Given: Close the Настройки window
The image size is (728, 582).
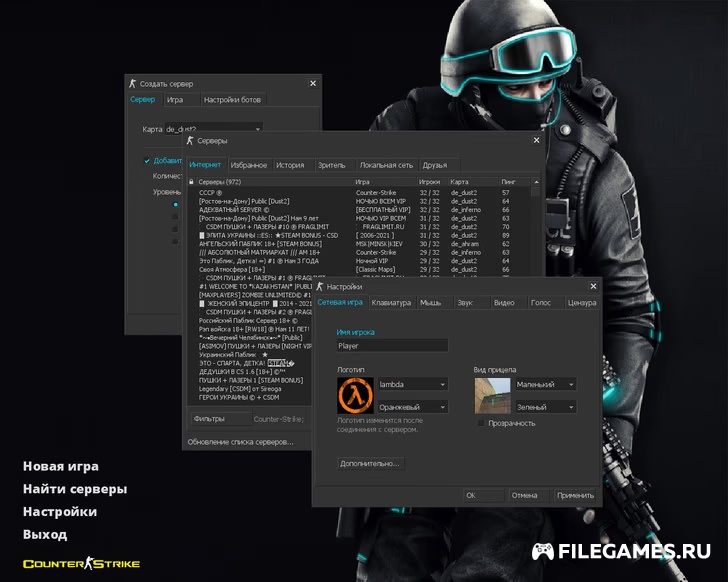Looking at the screenshot, I should pos(593,286).
